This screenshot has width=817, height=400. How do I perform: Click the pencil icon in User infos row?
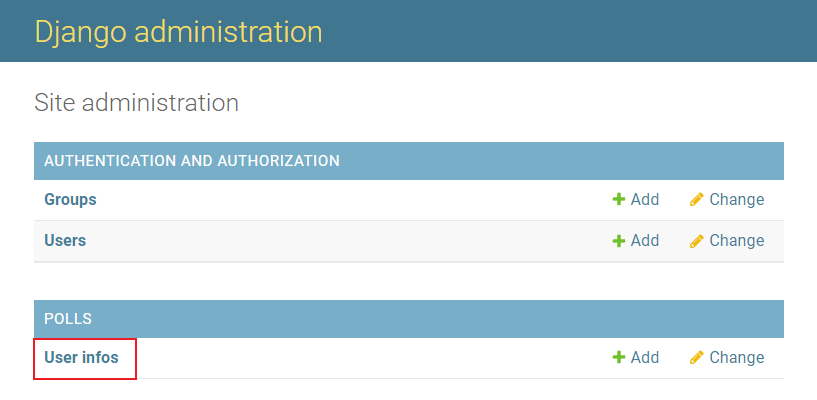pos(697,357)
